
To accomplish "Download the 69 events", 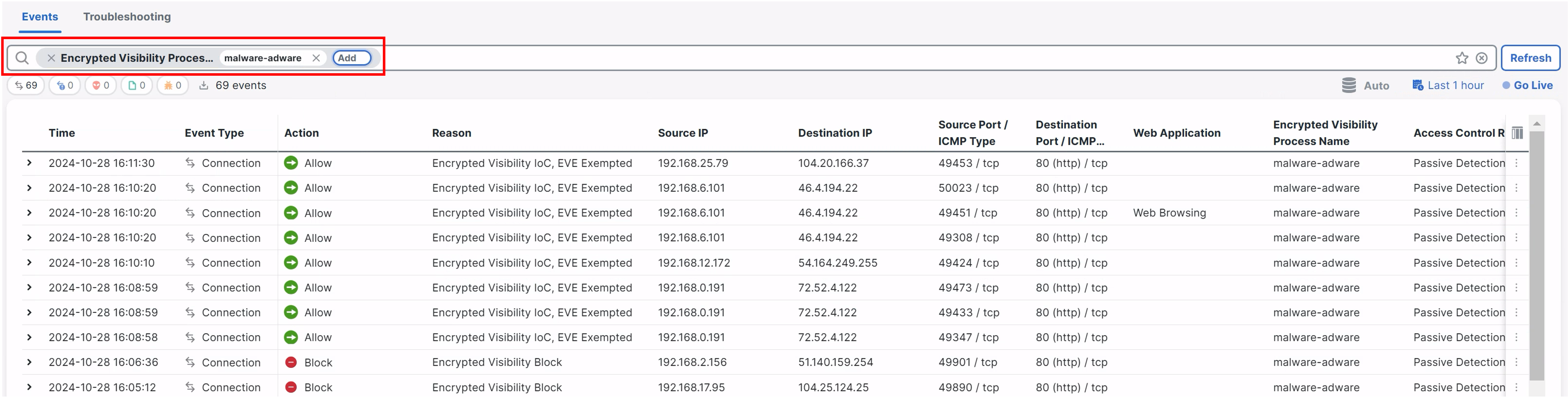I will point(204,85).
